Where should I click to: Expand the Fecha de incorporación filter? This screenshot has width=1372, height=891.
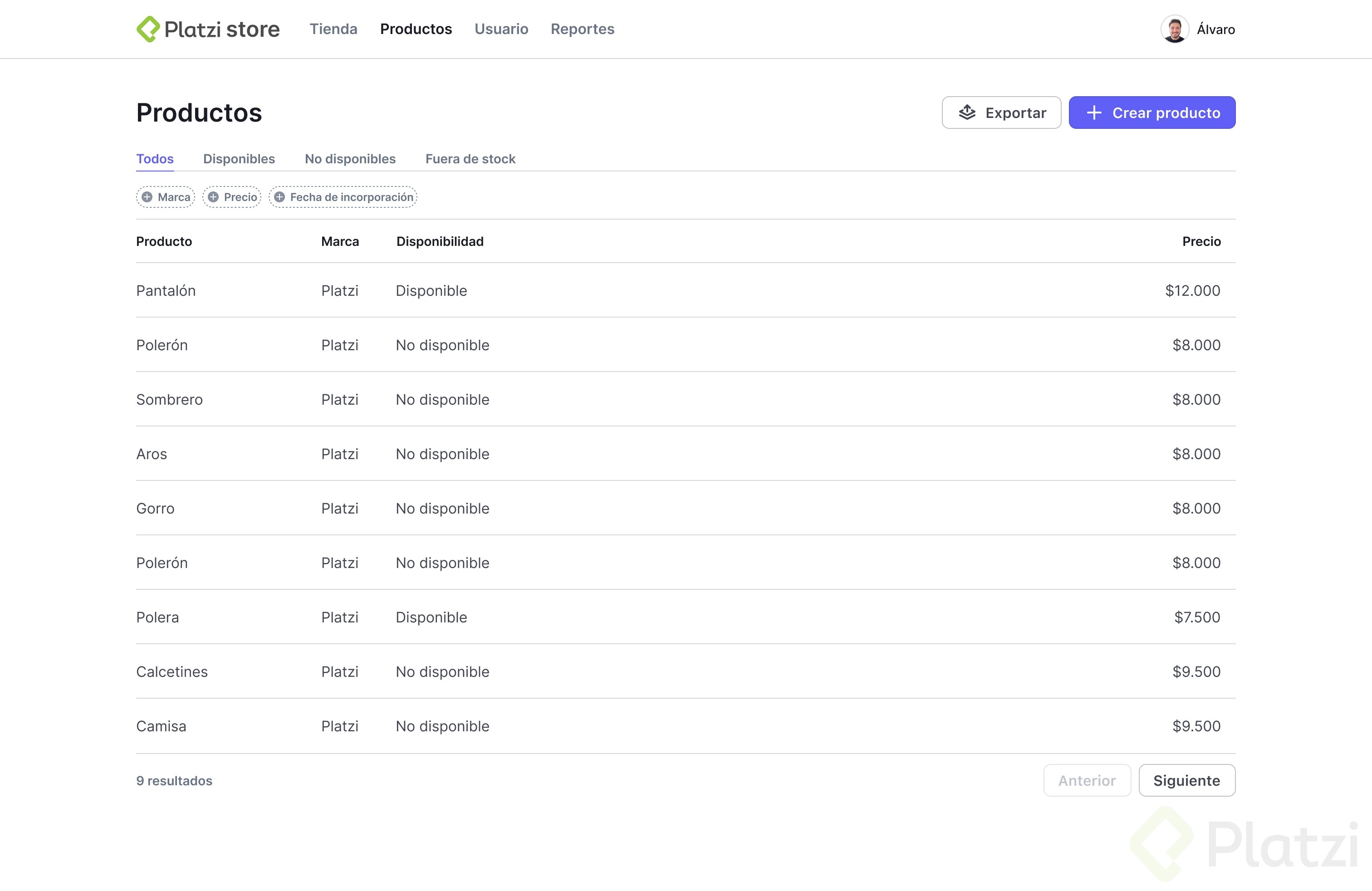(x=351, y=197)
